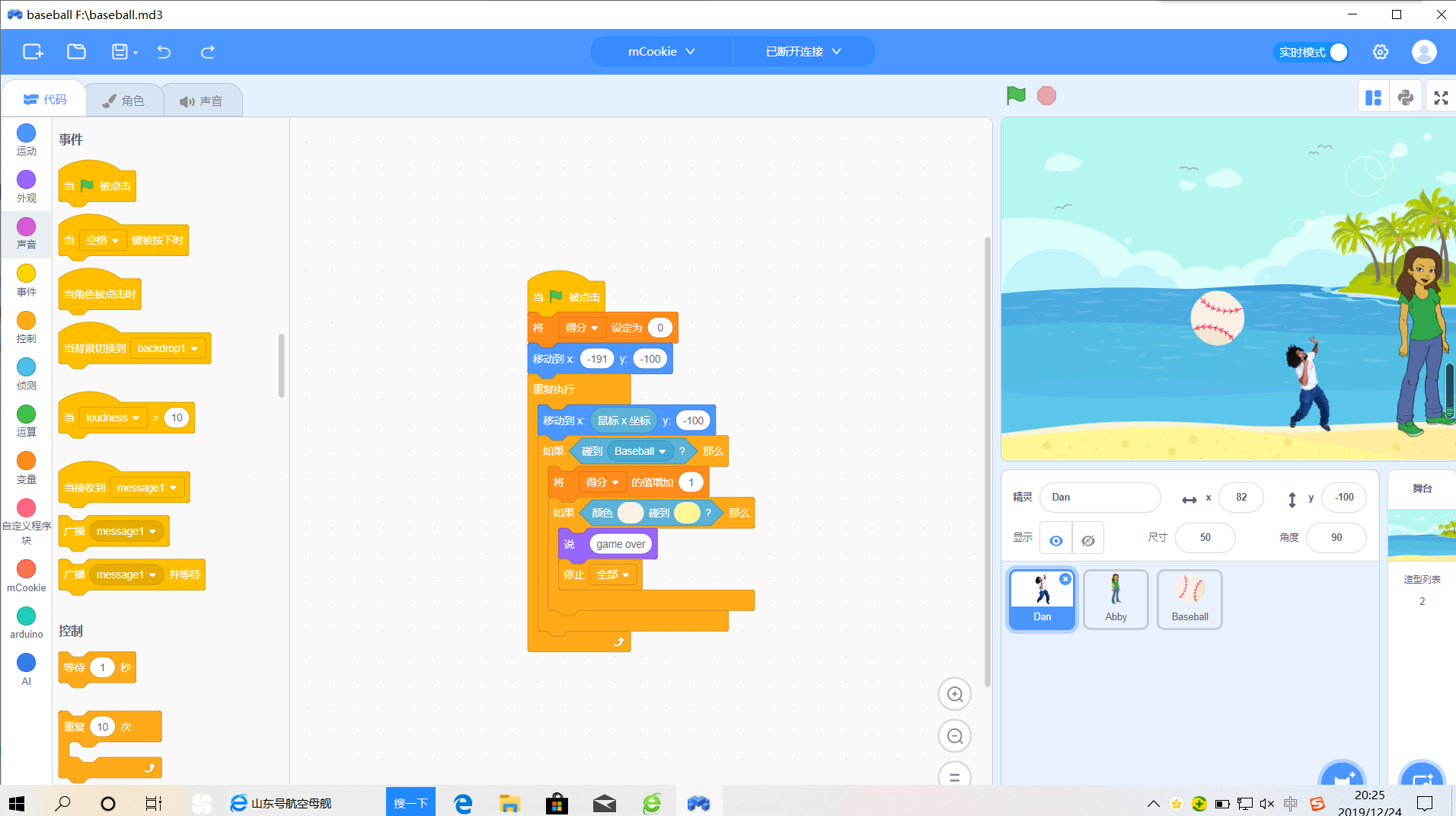Select the AI category
Viewport: 1456px width, 816px height.
[27, 670]
